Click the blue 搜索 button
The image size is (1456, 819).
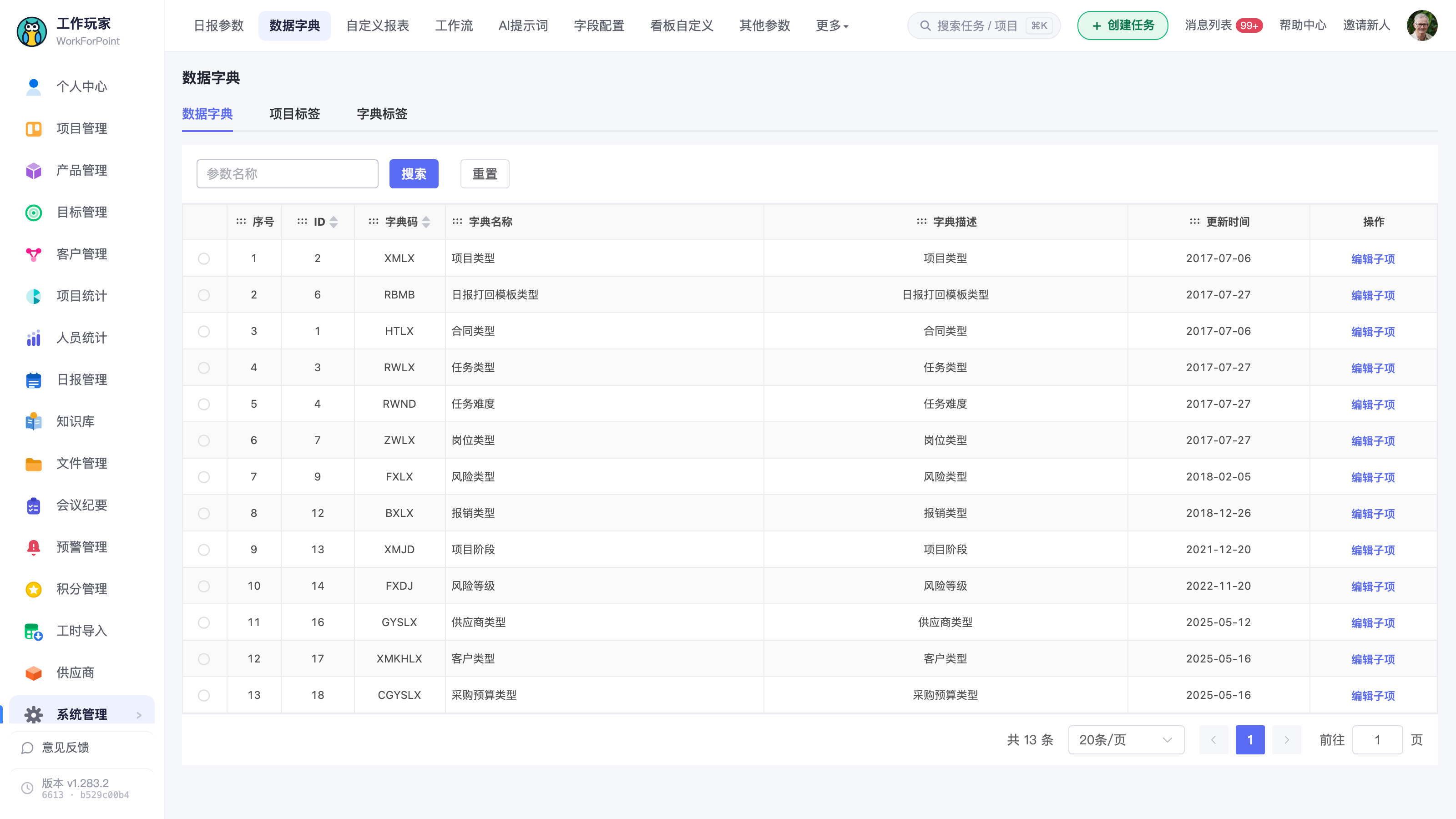coord(414,173)
